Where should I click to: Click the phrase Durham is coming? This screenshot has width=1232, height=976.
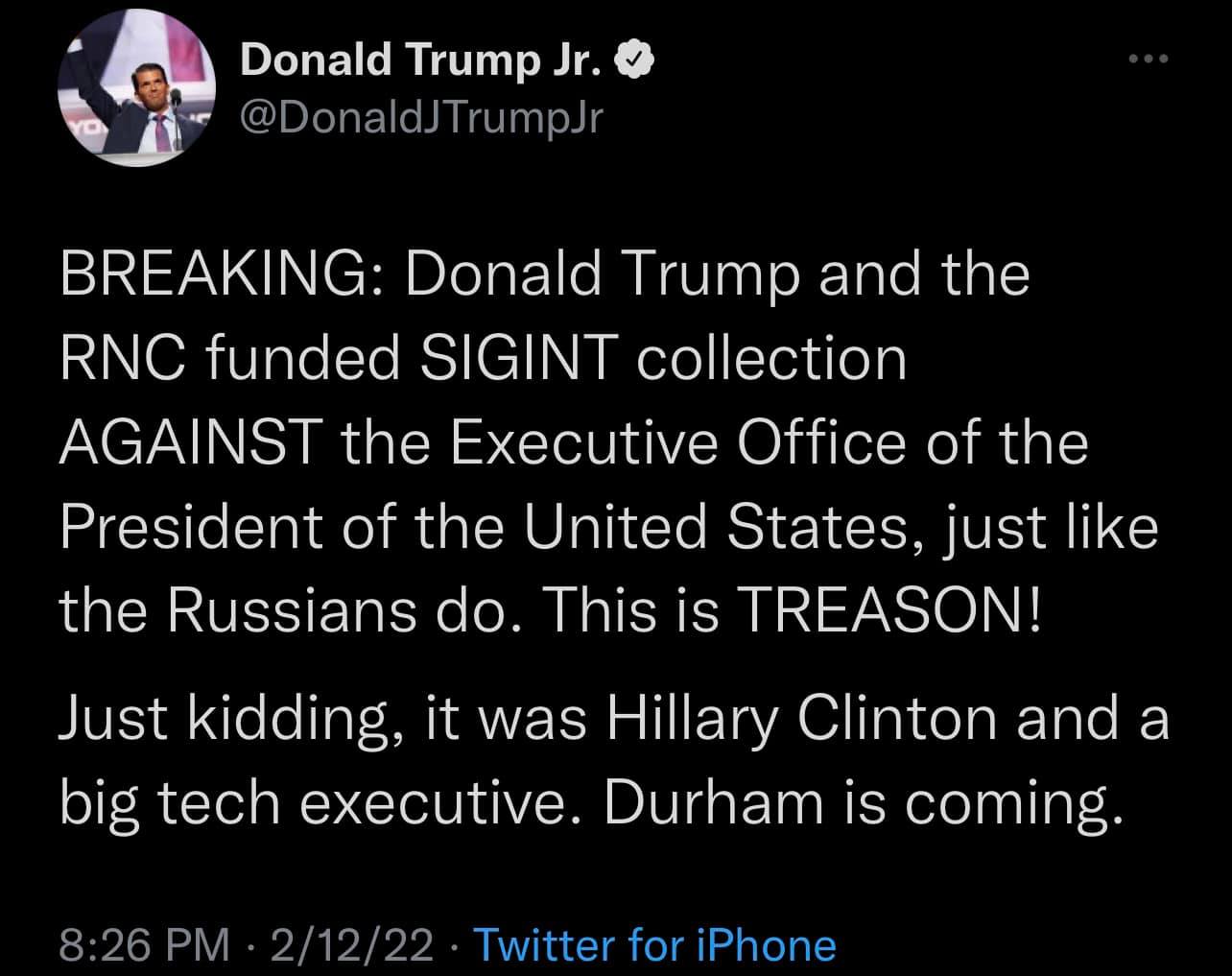pos(863,803)
